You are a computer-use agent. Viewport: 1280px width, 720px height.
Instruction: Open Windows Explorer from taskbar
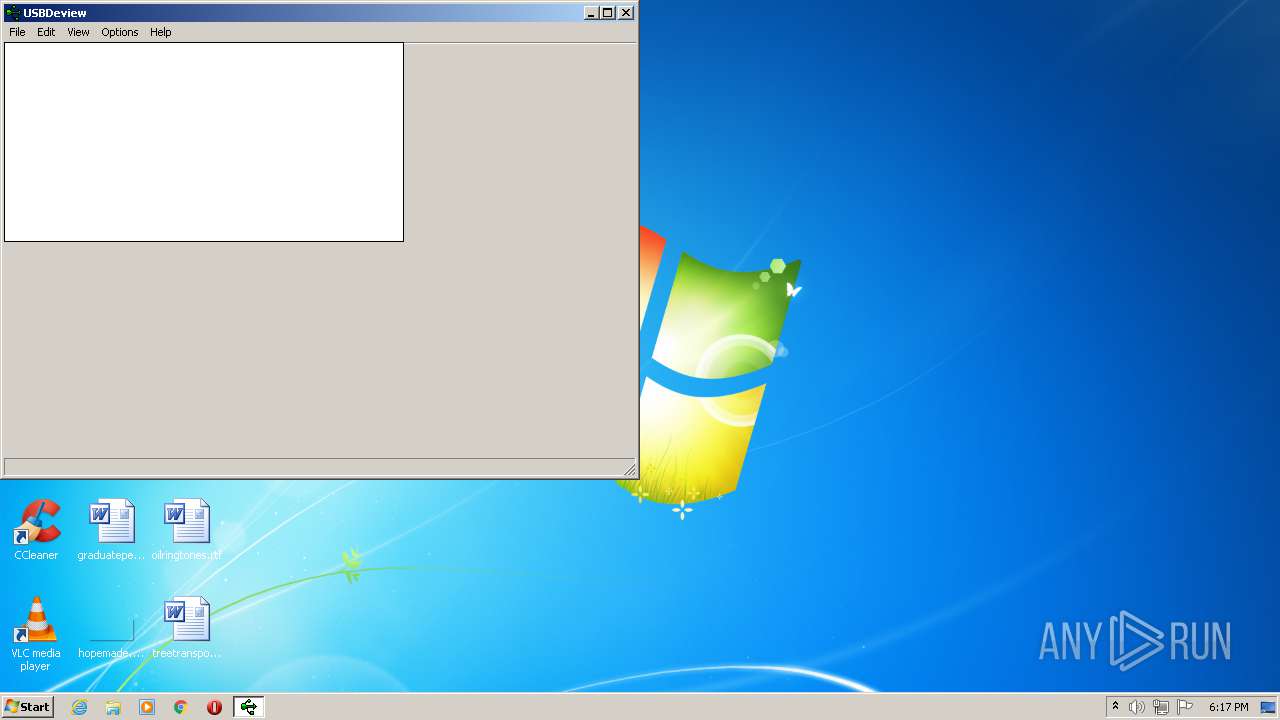(x=113, y=707)
